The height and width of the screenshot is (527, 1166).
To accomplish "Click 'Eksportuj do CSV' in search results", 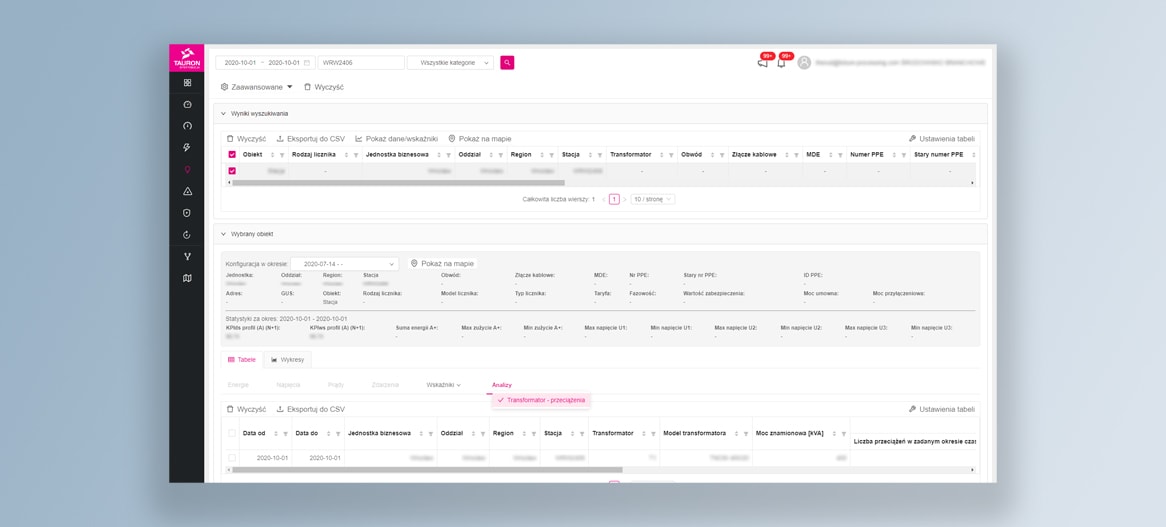I will tap(311, 139).
